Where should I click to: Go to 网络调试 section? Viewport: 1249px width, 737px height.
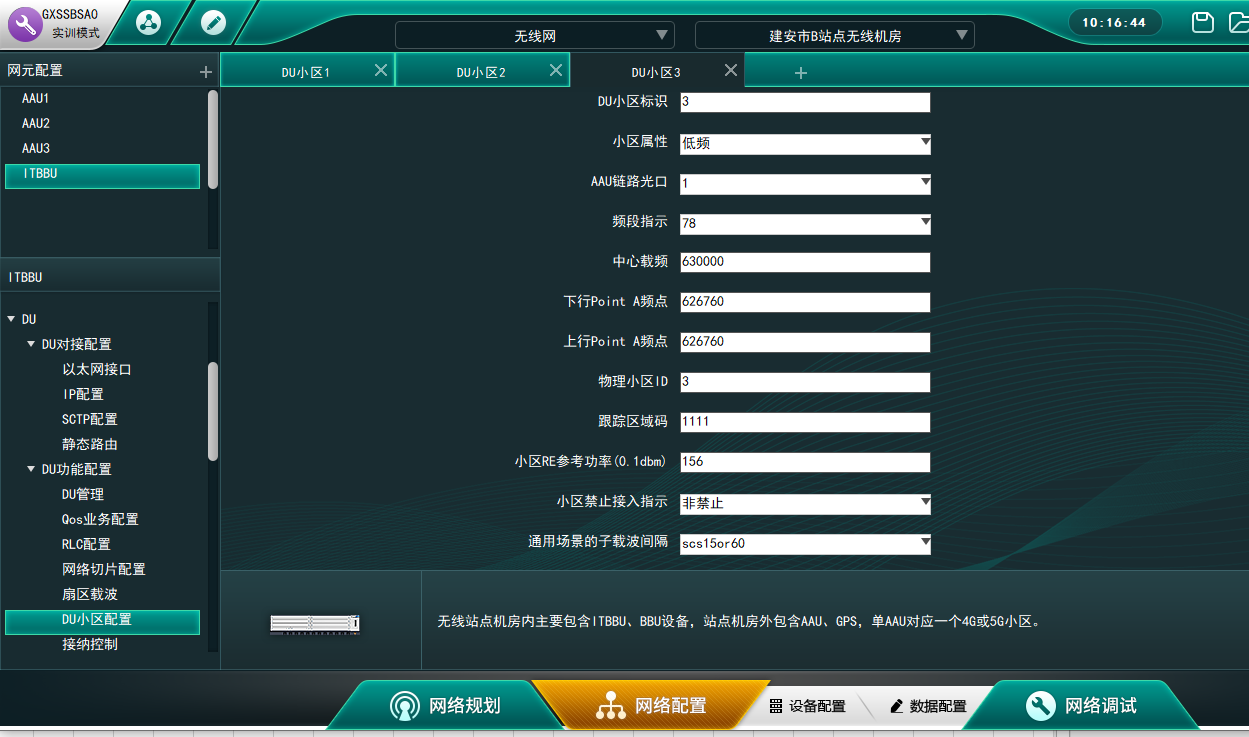[1082, 705]
